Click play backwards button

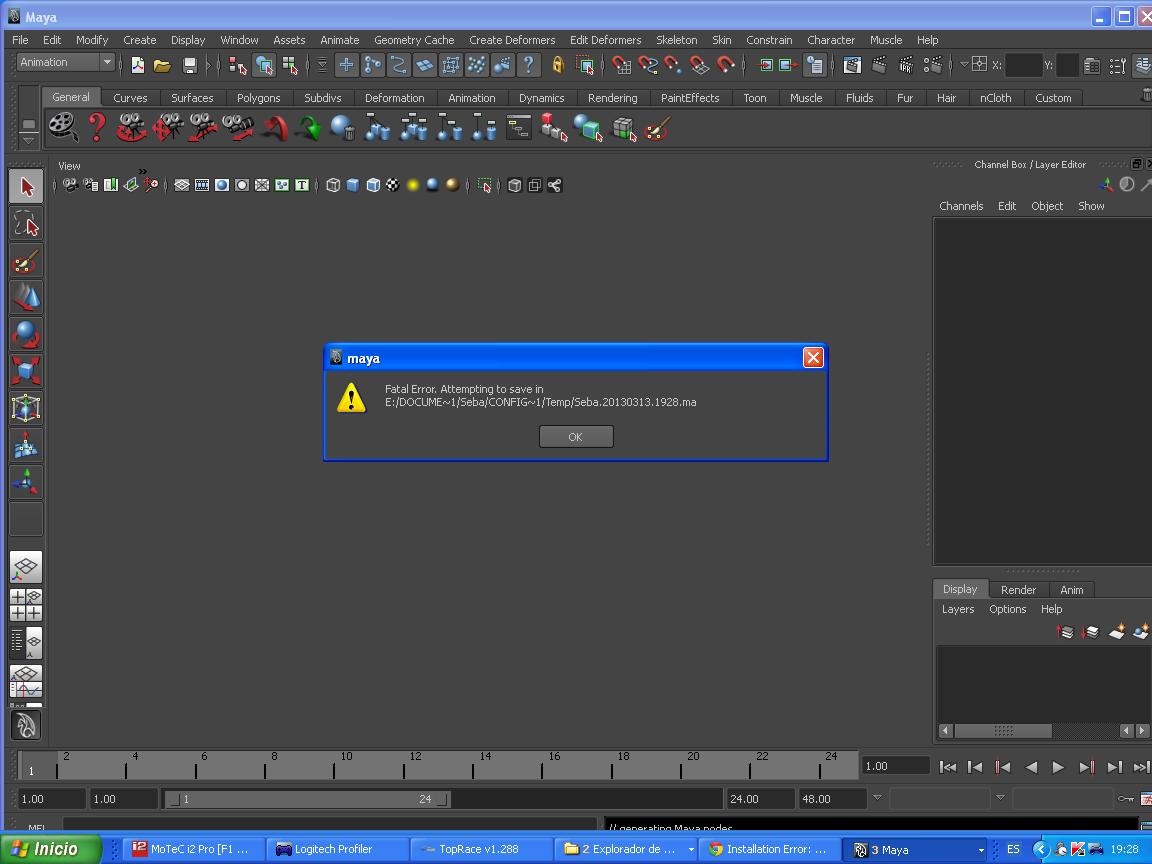(1031, 767)
